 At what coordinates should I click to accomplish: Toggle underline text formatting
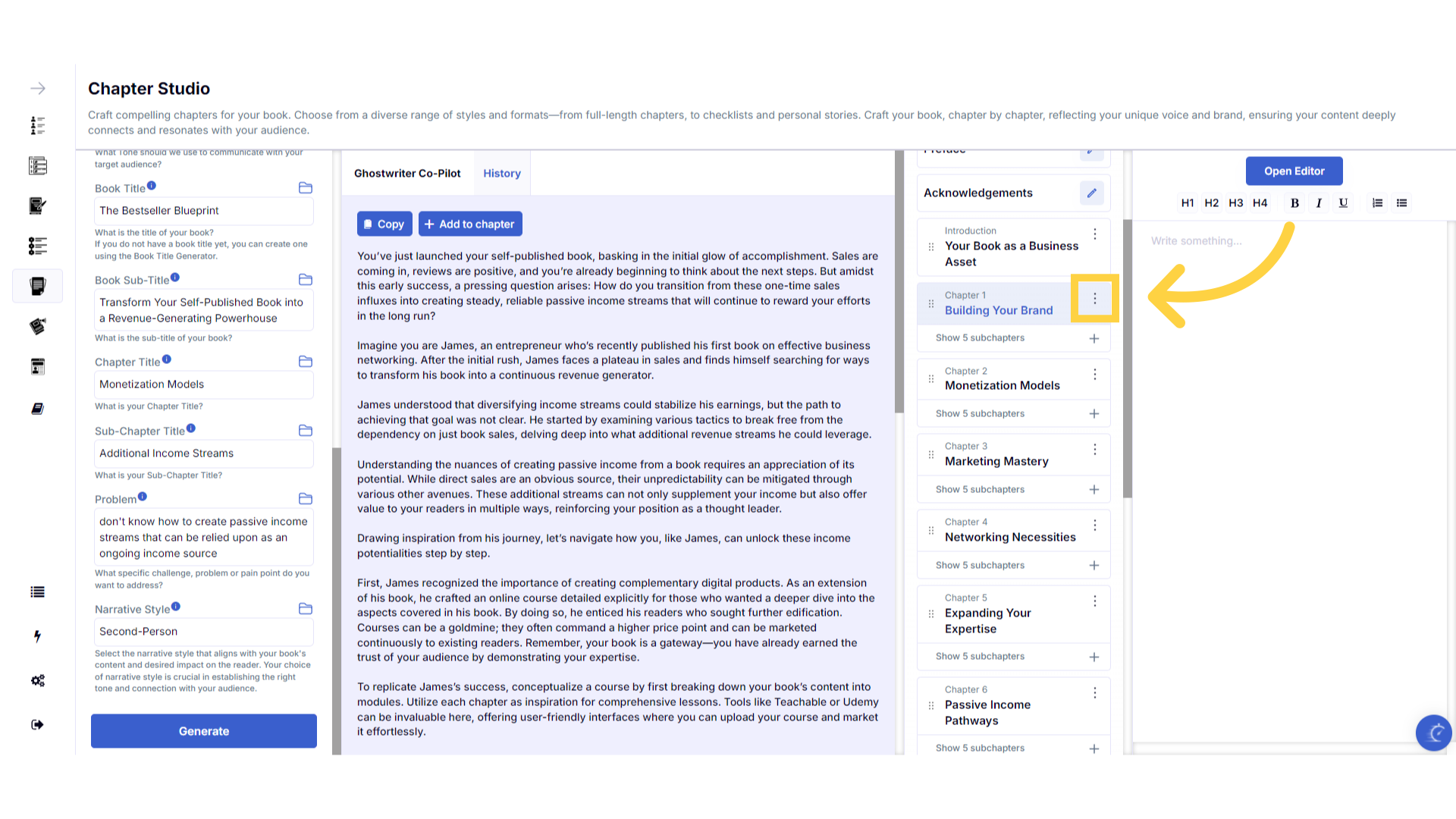pos(1343,202)
